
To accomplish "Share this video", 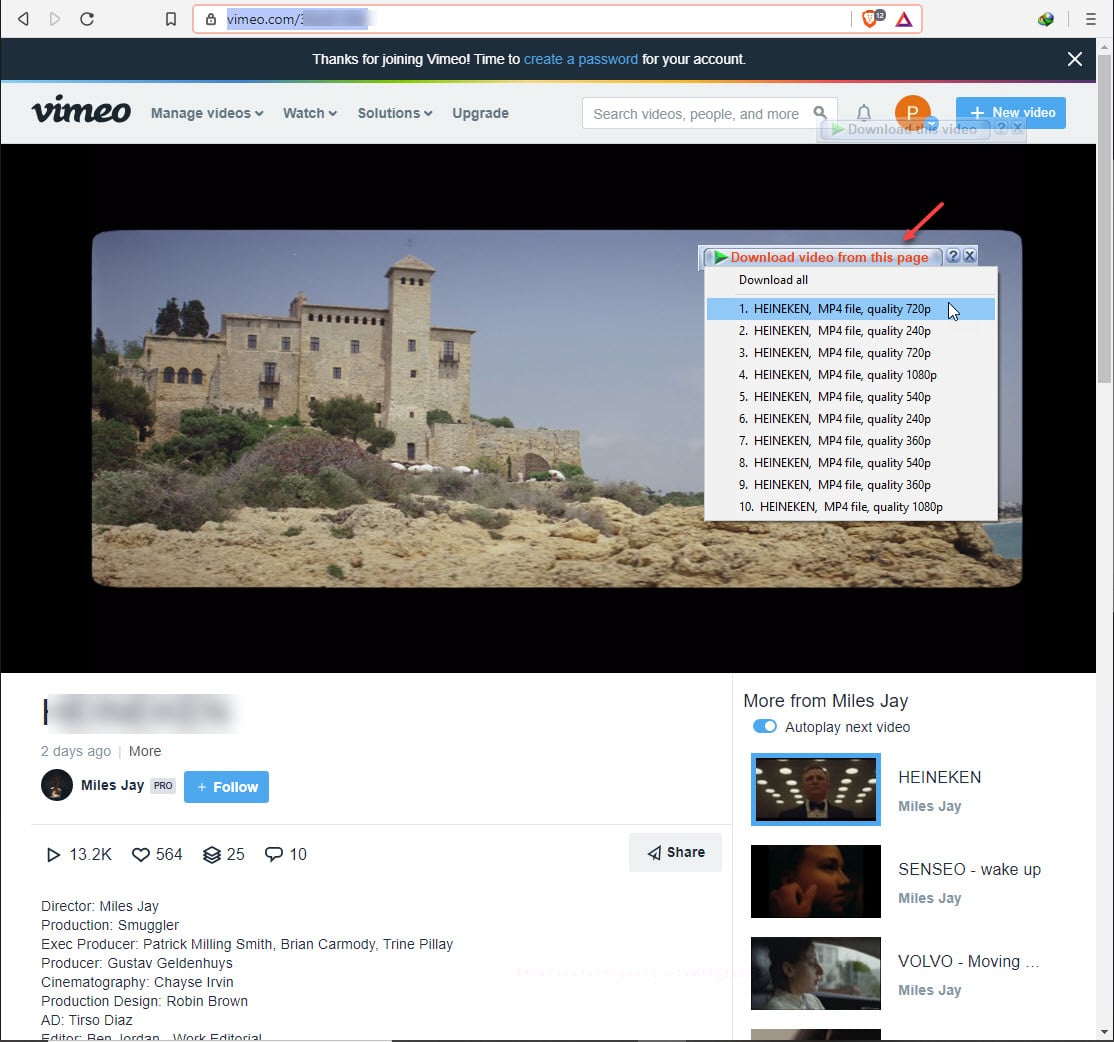I will click(x=675, y=852).
